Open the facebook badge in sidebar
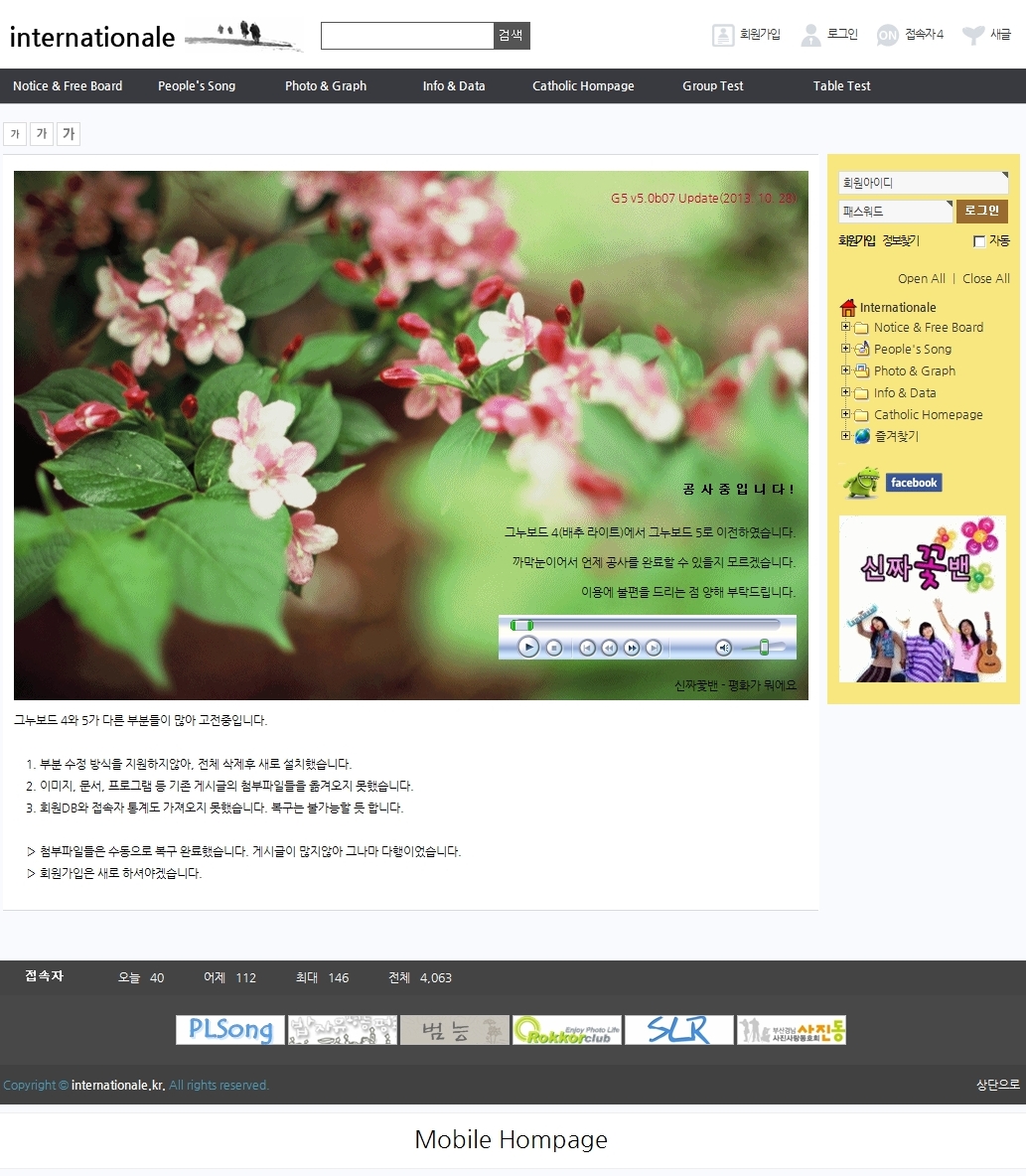The image size is (1026, 1176). pyautogui.click(x=914, y=483)
